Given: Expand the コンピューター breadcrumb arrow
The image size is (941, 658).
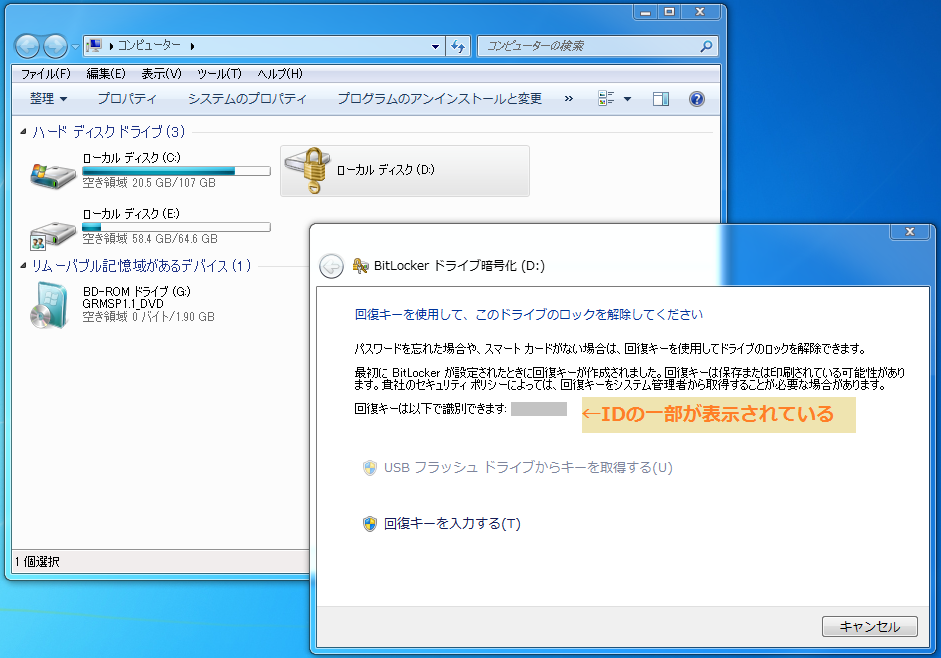Looking at the screenshot, I should click(x=192, y=46).
